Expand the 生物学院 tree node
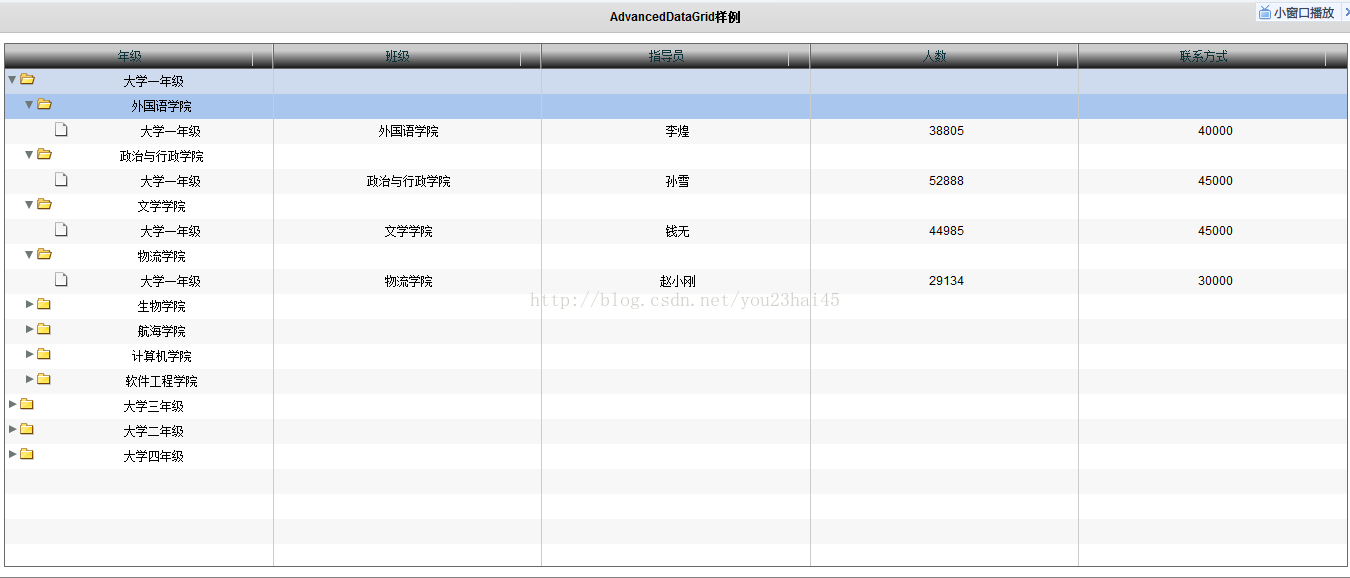This screenshot has height=578, width=1350. pos(30,304)
